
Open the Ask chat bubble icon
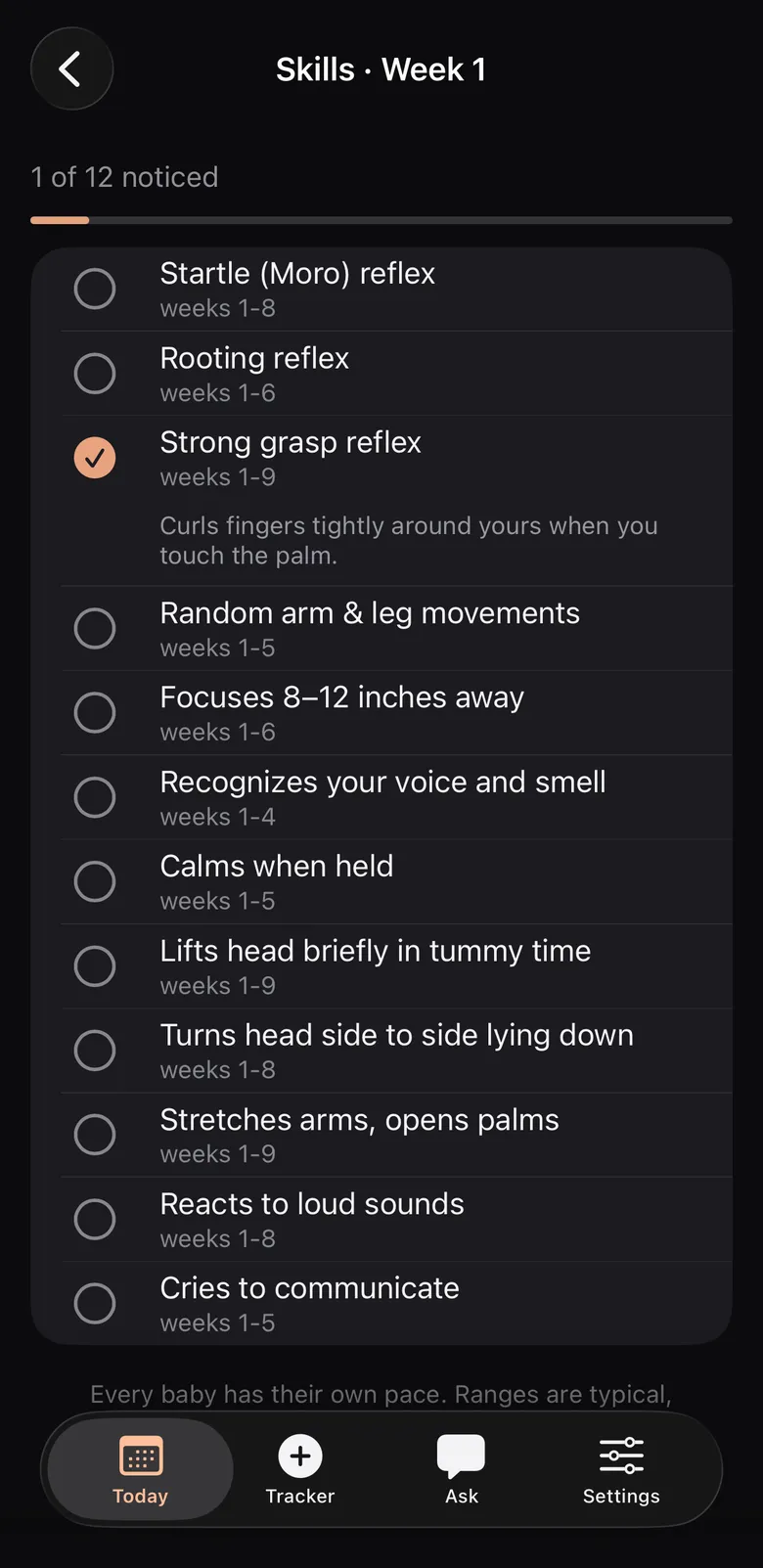(461, 1456)
